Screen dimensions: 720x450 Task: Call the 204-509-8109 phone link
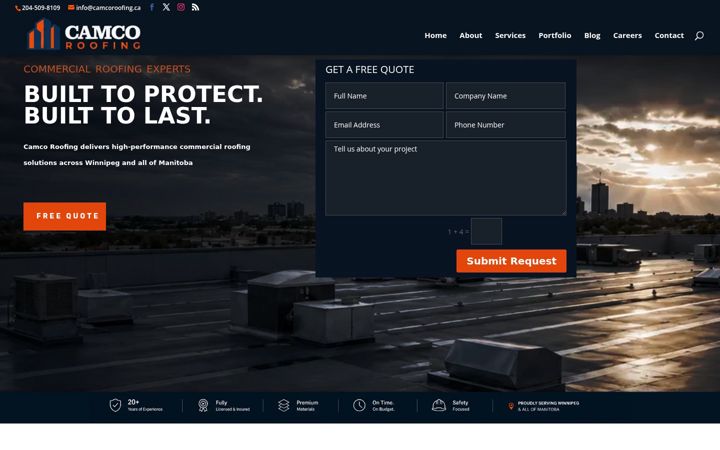(40, 8)
